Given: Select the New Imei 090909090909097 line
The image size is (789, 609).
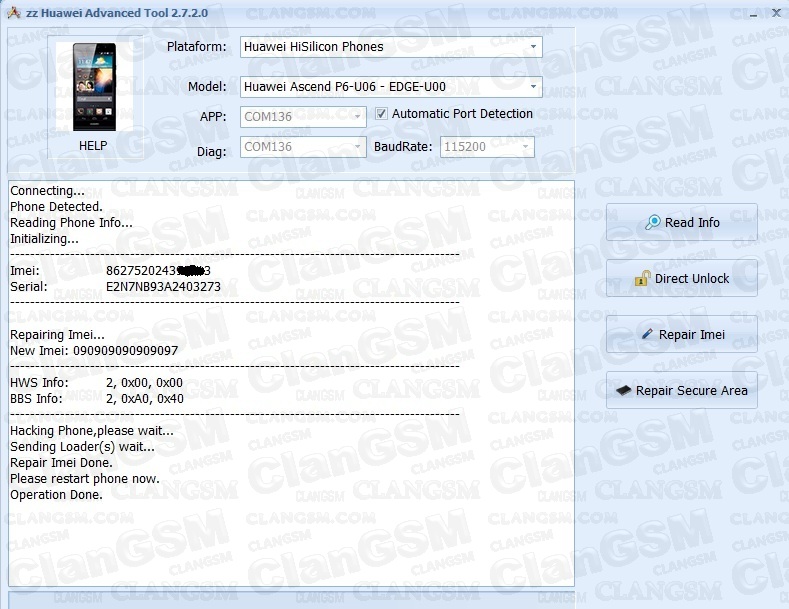Looking at the screenshot, I should pyautogui.click(x=94, y=350).
